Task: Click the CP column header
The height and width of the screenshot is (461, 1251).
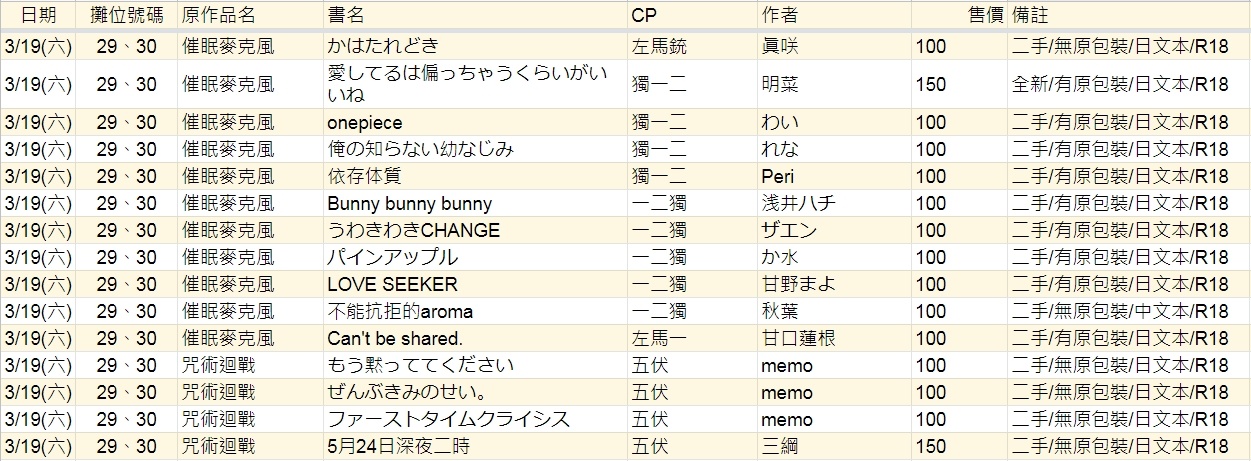Action: point(692,15)
